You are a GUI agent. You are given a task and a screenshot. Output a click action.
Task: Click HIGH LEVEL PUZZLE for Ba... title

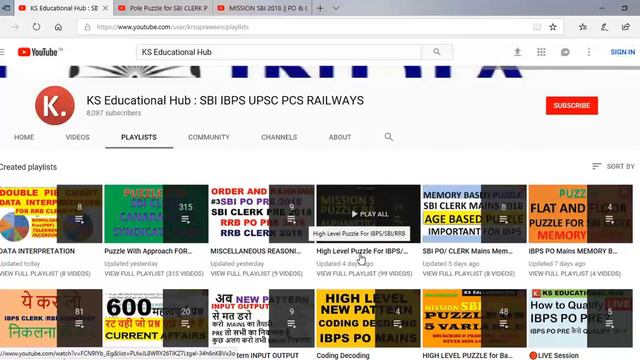coord(467,356)
